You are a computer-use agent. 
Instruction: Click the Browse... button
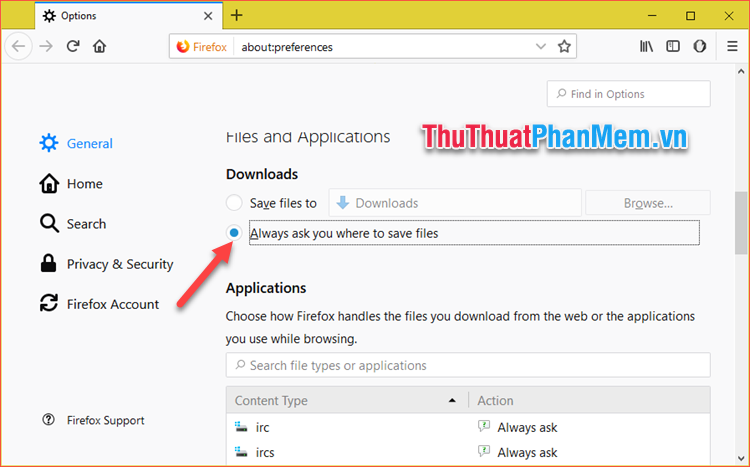(648, 203)
